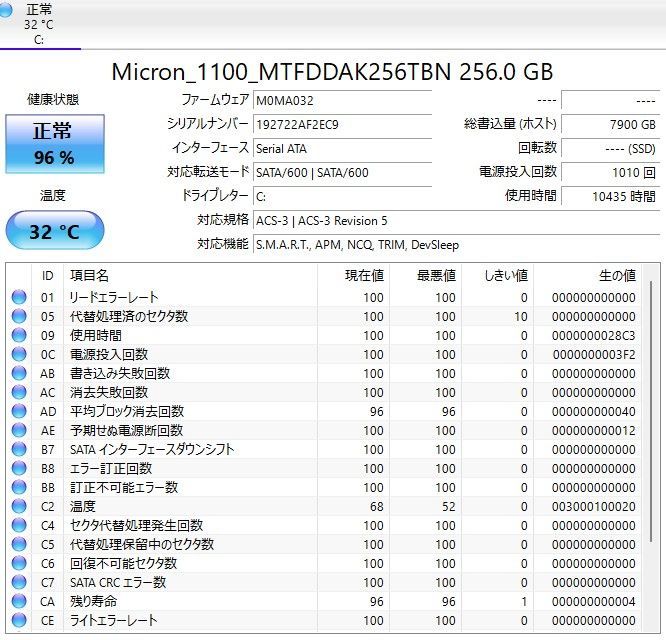Click the 項目名 column header
666x640 pixels.
coord(190,276)
